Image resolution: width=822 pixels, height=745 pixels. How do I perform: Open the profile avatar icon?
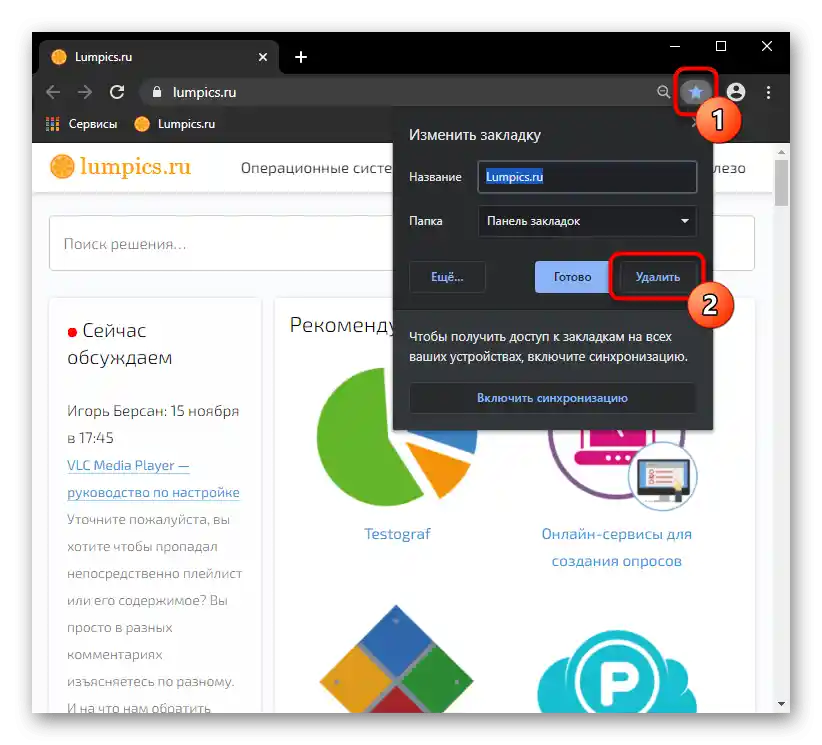(x=736, y=92)
